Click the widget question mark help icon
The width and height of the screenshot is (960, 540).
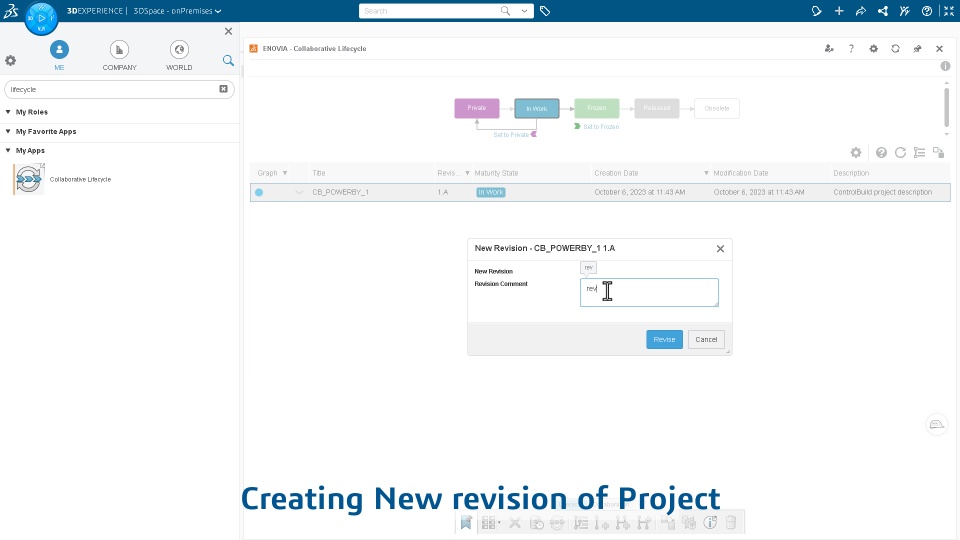(x=851, y=48)
